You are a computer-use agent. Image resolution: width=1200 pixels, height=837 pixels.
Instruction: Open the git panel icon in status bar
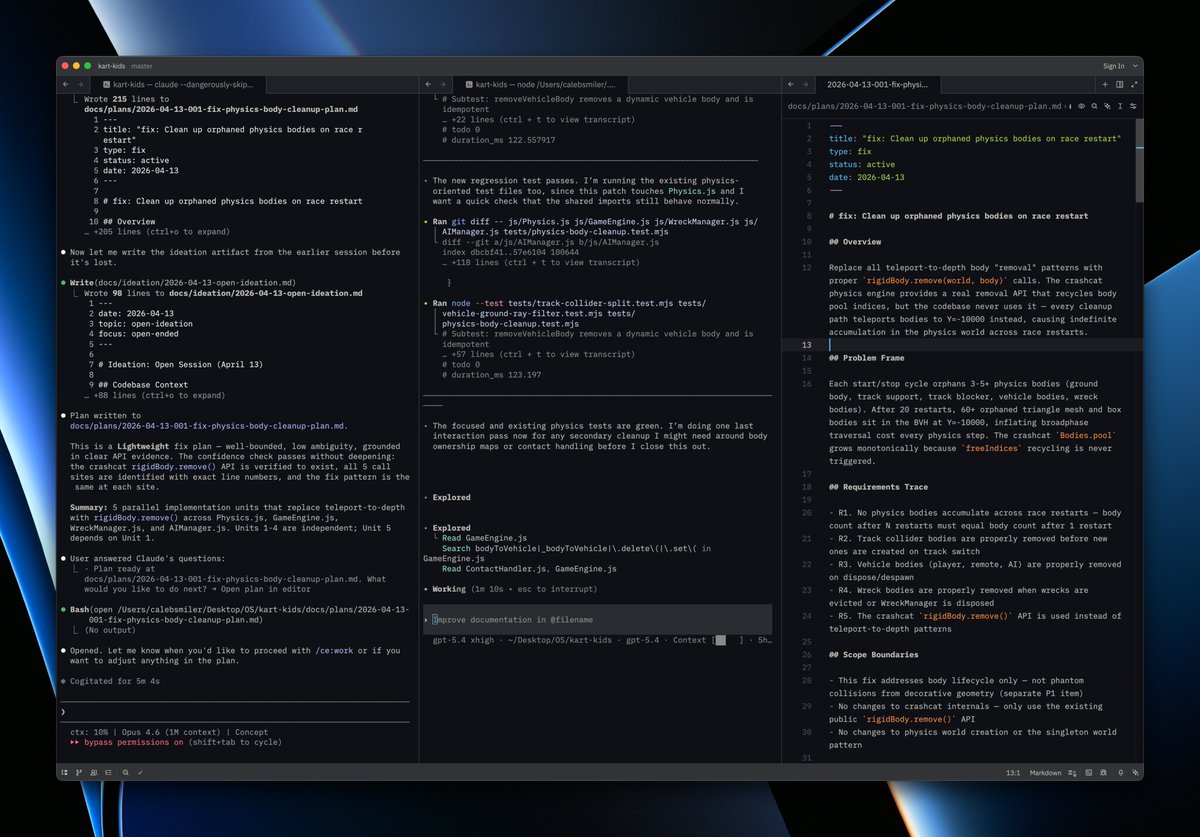click(79, 773)
